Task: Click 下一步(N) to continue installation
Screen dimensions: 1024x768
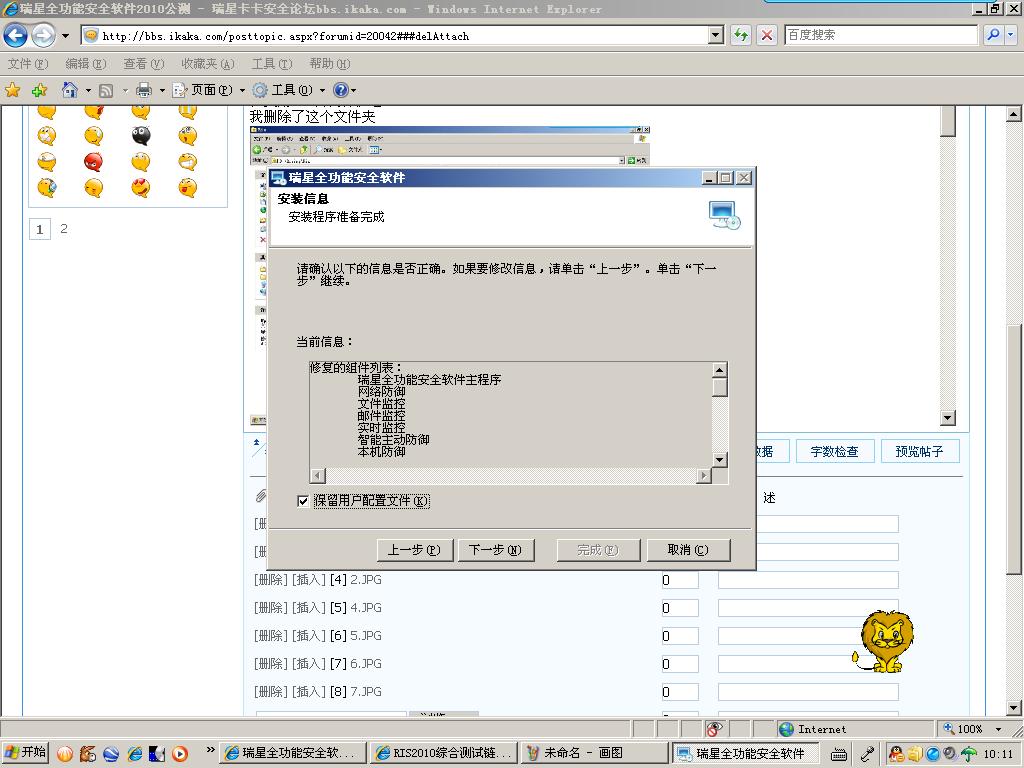Action: (x=495, y=550)
